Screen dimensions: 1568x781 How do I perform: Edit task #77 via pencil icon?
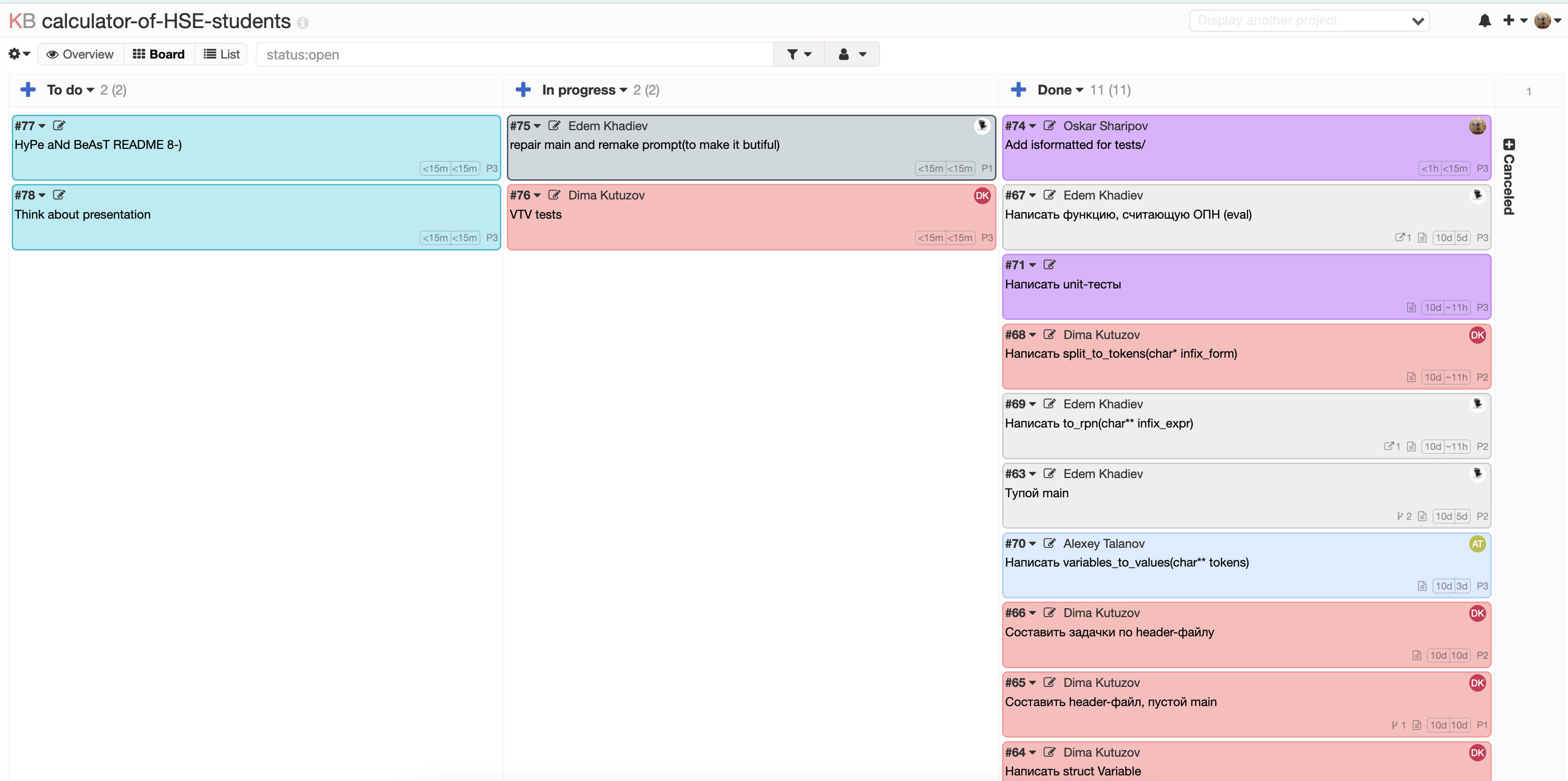point(59,125)
